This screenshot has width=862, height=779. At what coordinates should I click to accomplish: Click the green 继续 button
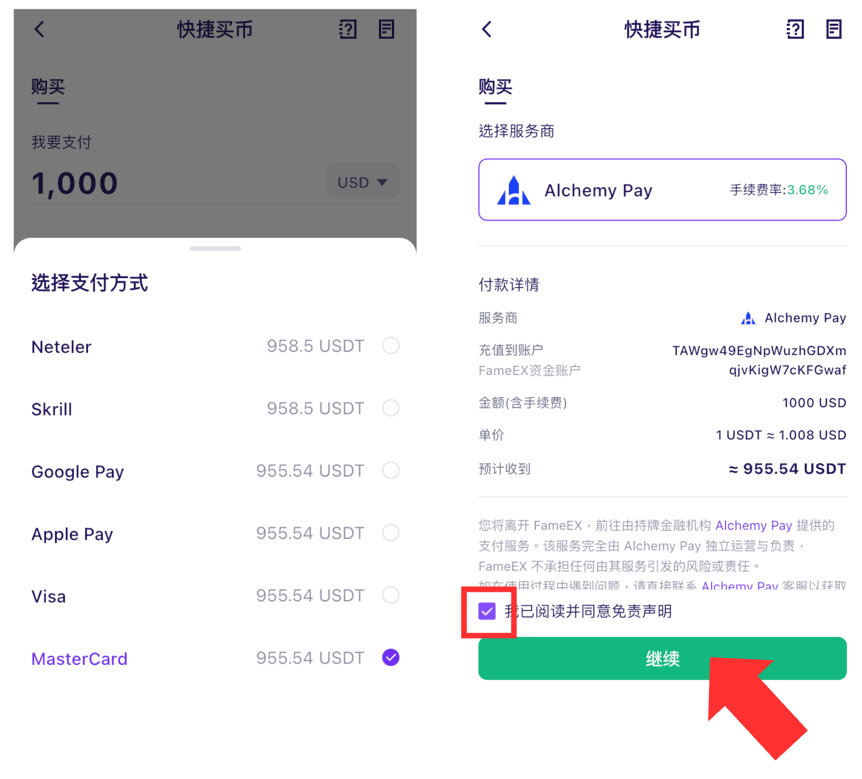662,659
